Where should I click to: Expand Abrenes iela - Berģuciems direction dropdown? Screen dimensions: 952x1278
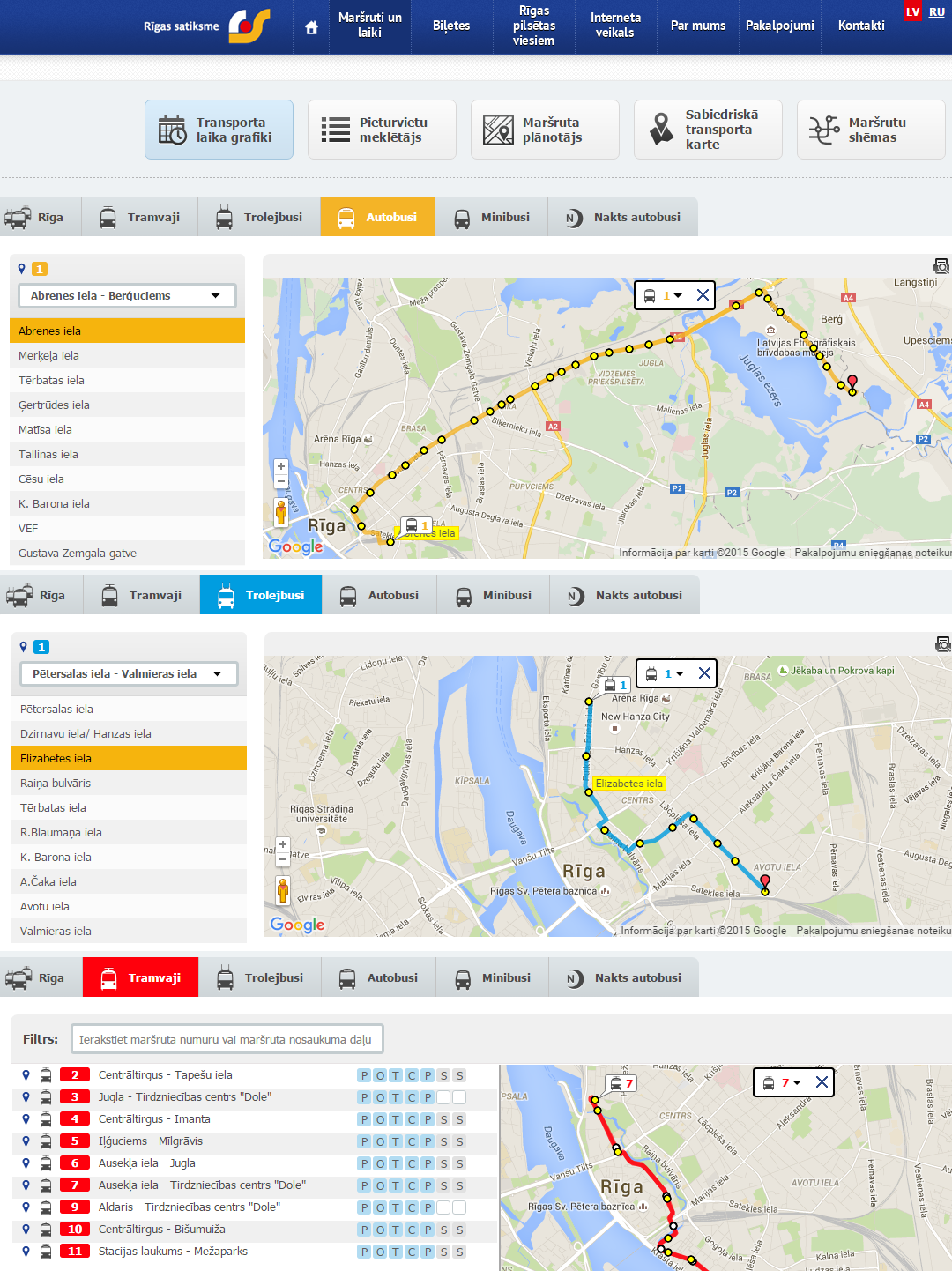point(127,296)
